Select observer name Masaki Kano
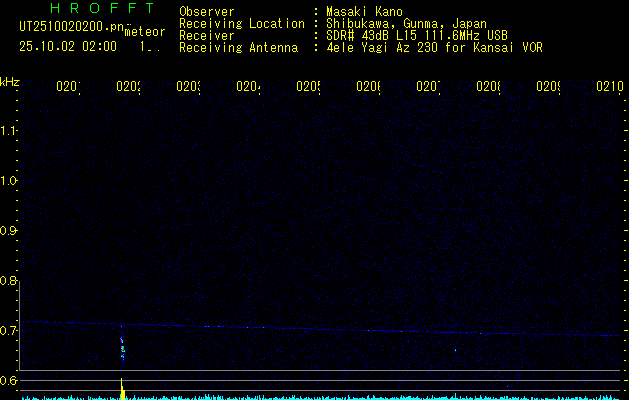 [364, 11]
